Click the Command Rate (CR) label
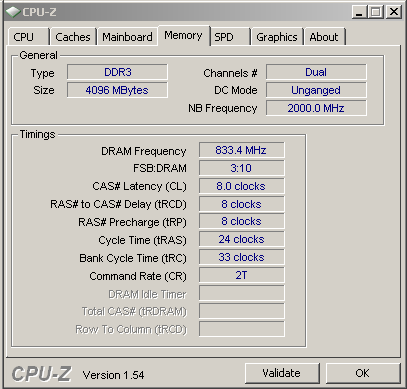The height and width of the screenshot is (389, 407). point(138,276)
